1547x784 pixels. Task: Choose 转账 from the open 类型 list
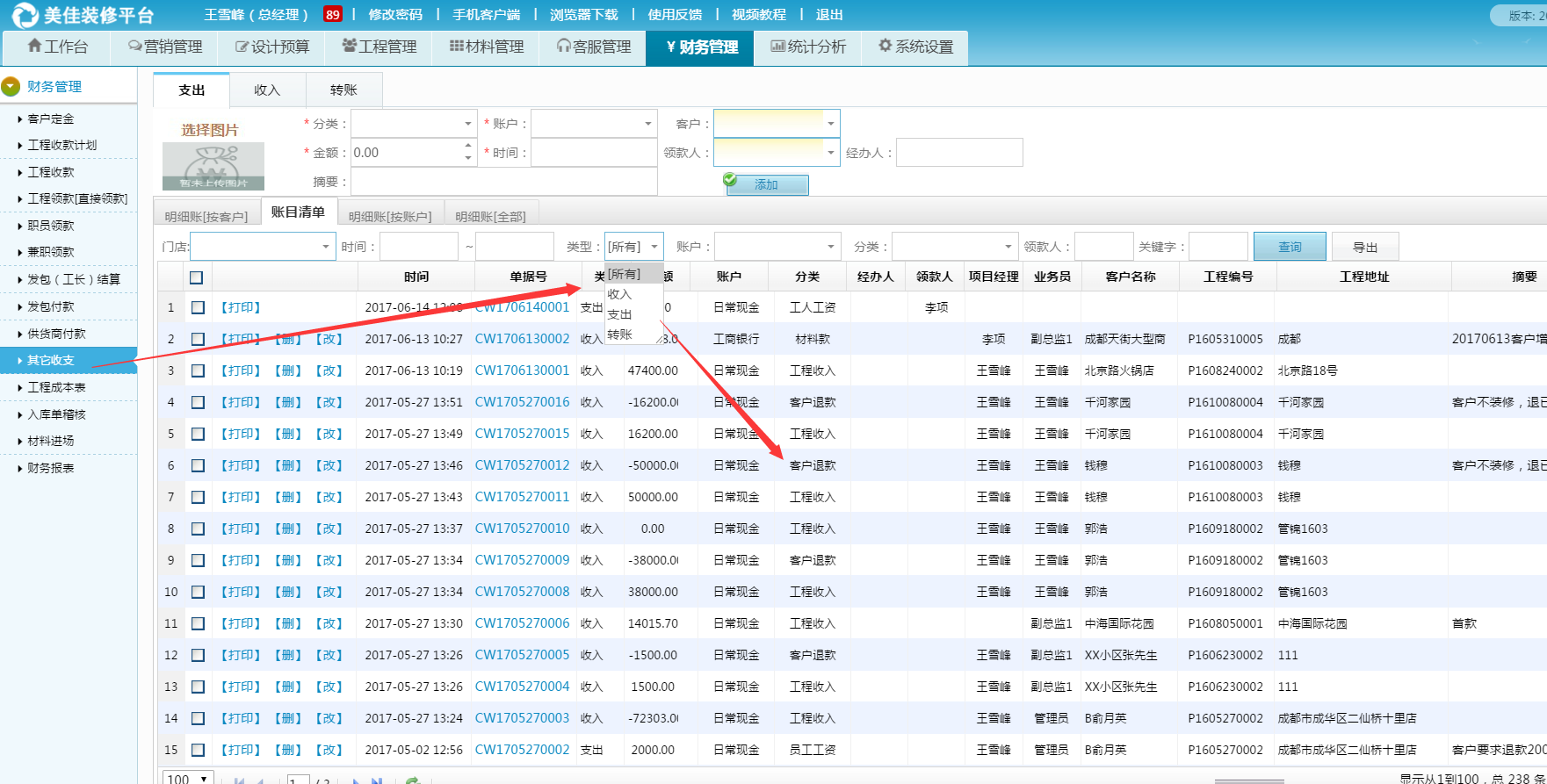tap(620, 334)
